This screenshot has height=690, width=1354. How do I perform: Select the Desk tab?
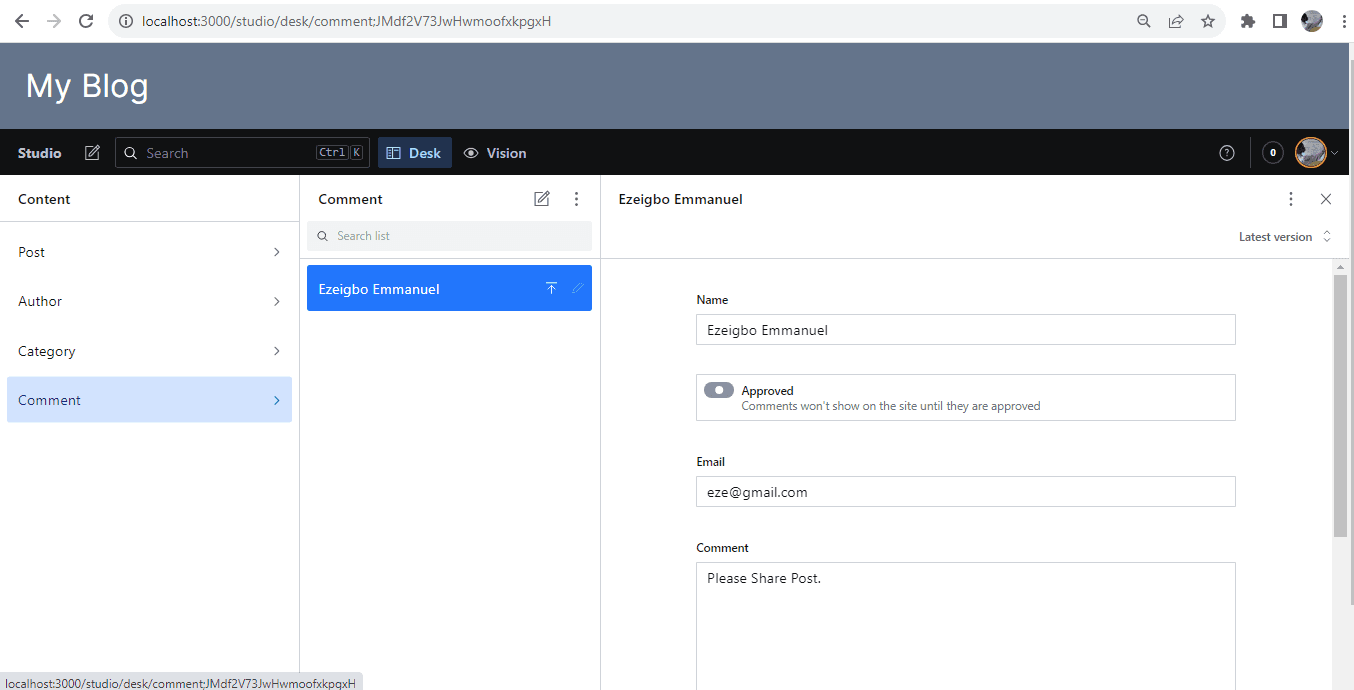[x=415, y=153]
